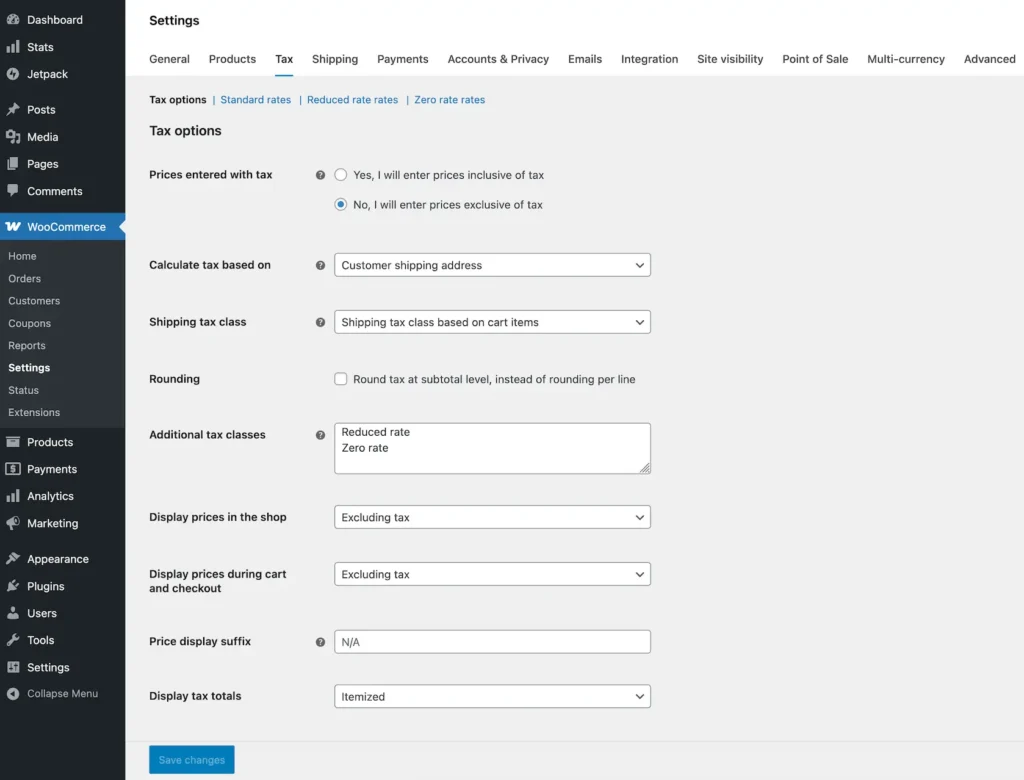Screen dimensions: 1024x780
Task: Click the Stats chart icon
Action: (15, 47)
